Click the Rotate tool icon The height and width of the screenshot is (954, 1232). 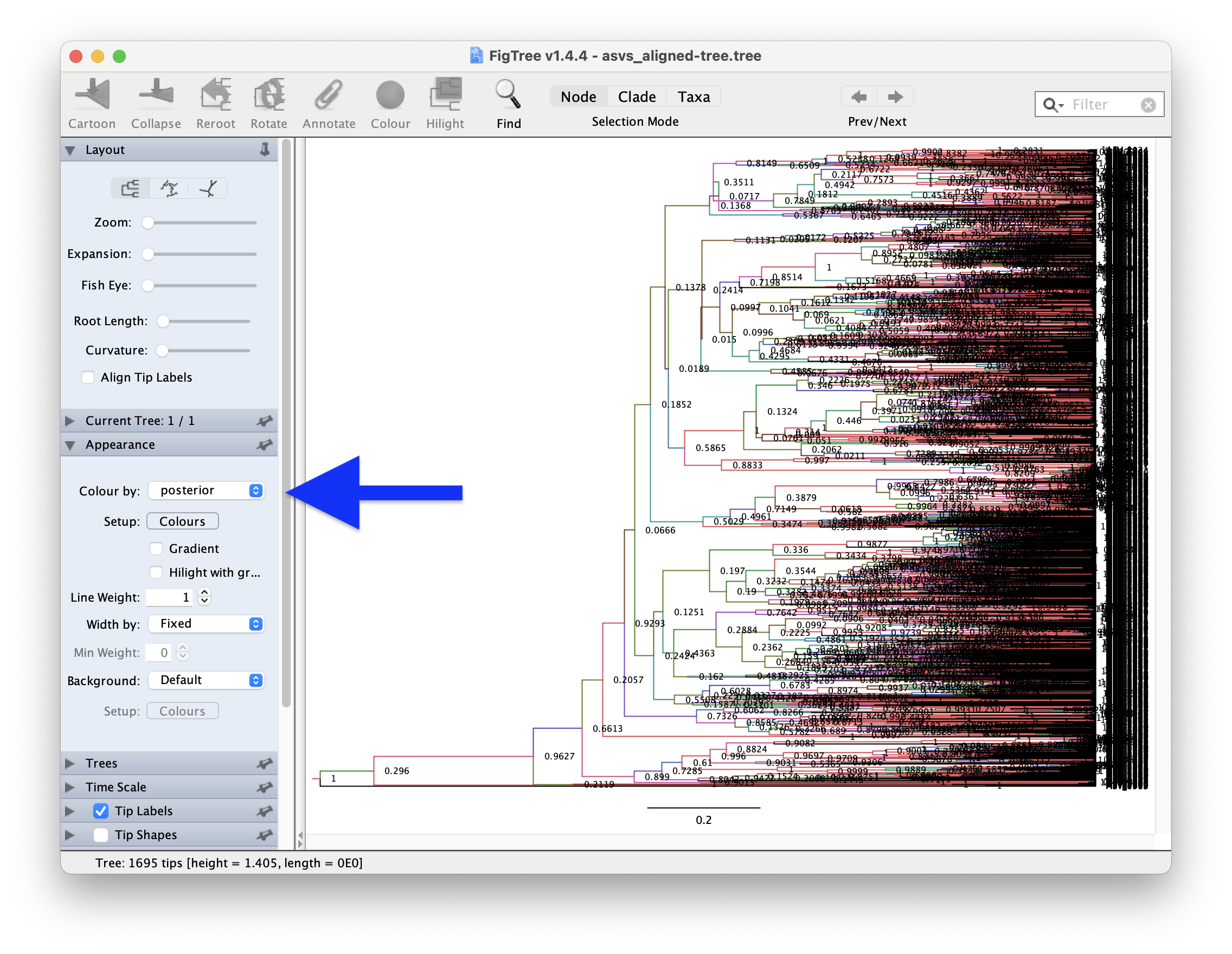(x=268, y=95)
